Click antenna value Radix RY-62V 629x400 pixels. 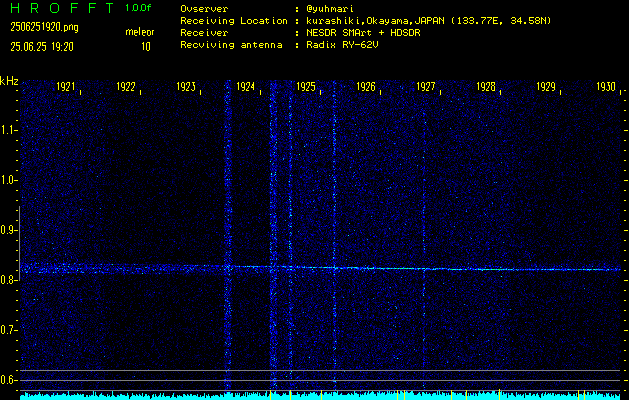click(x=342, y=45)
